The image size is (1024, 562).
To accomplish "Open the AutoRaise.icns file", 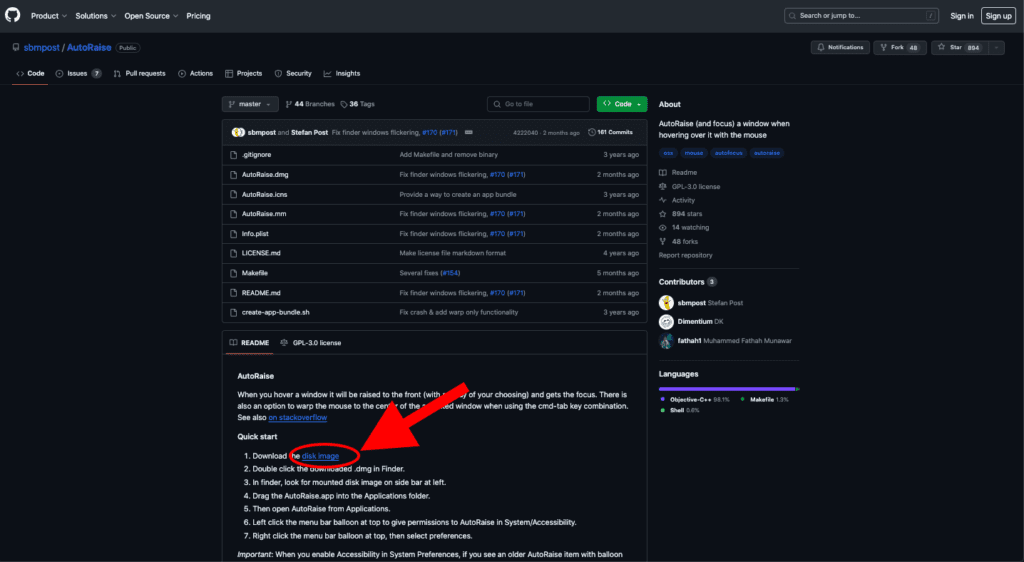I will (264, 195).
